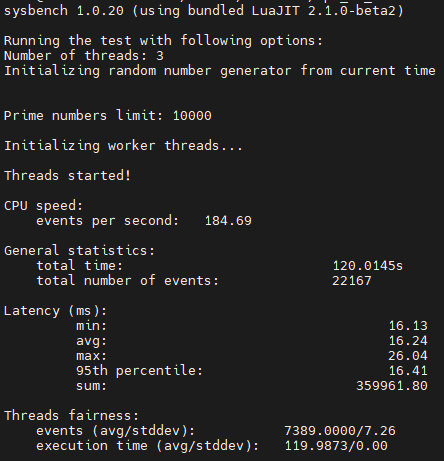Click the 'General statistics:' heading
Screen dimensions: 444x461
[80, 251]
